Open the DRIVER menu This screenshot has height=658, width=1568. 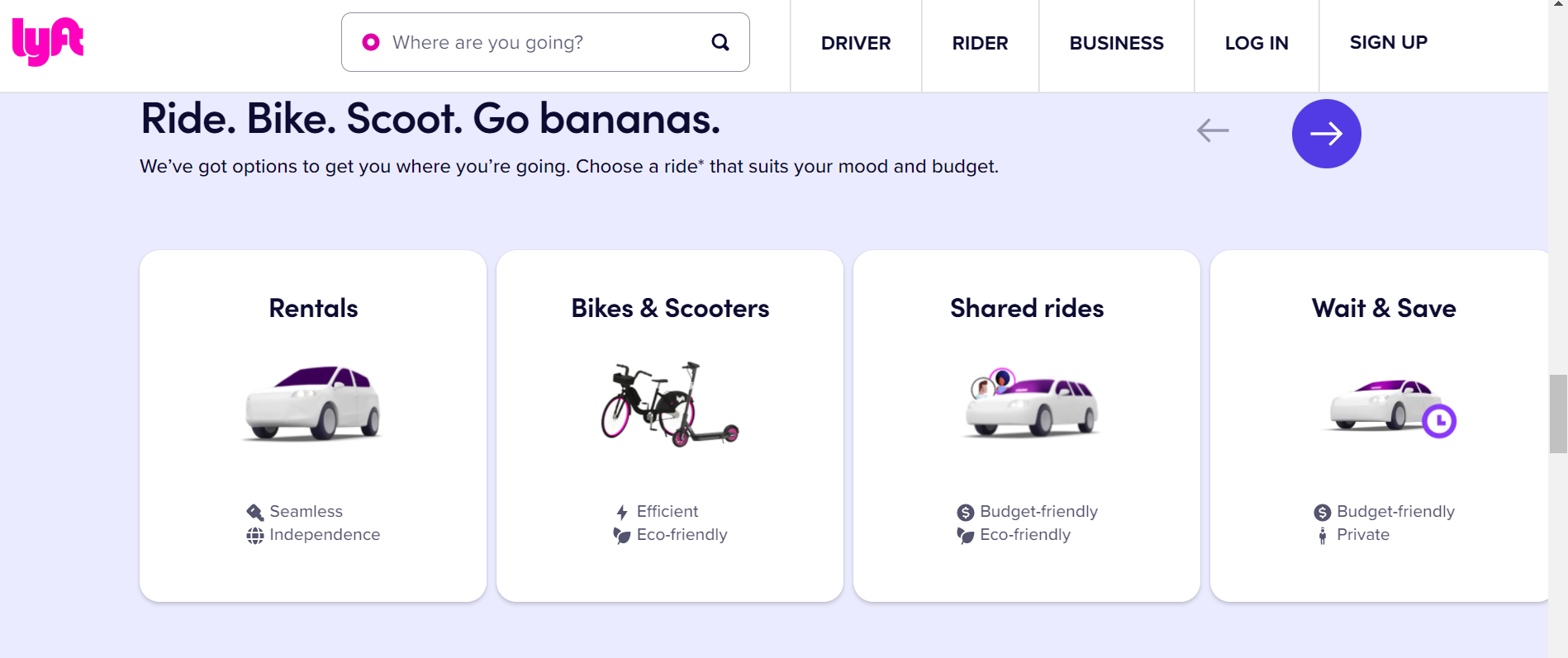tap(855, 43)
